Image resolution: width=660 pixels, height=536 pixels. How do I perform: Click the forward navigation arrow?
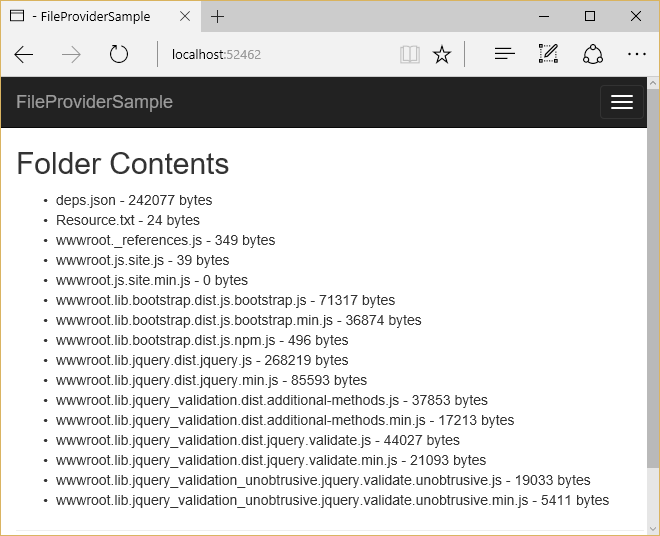tap(71, 55)
